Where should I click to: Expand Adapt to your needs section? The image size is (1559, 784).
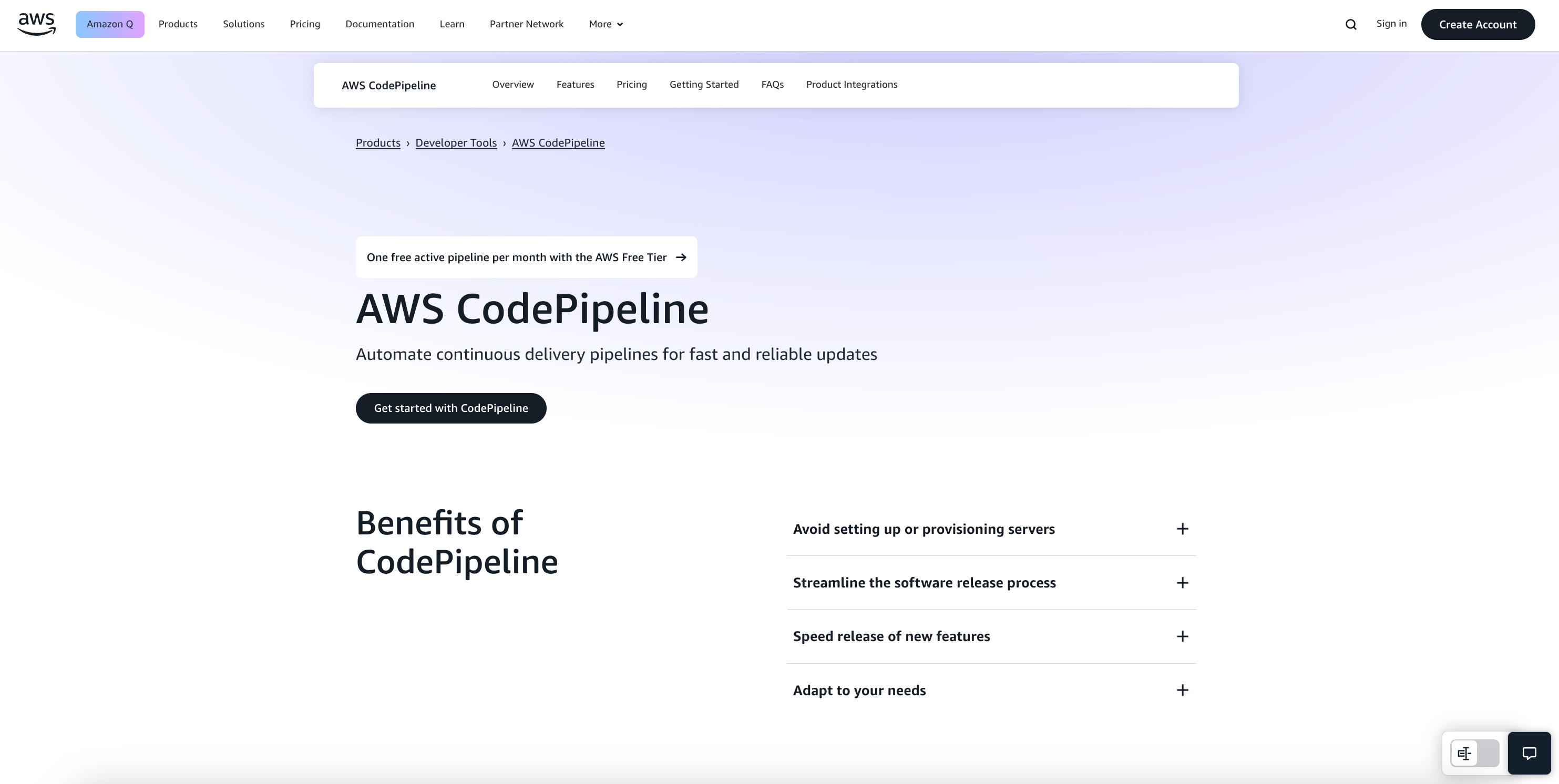(x=991, y=690)
